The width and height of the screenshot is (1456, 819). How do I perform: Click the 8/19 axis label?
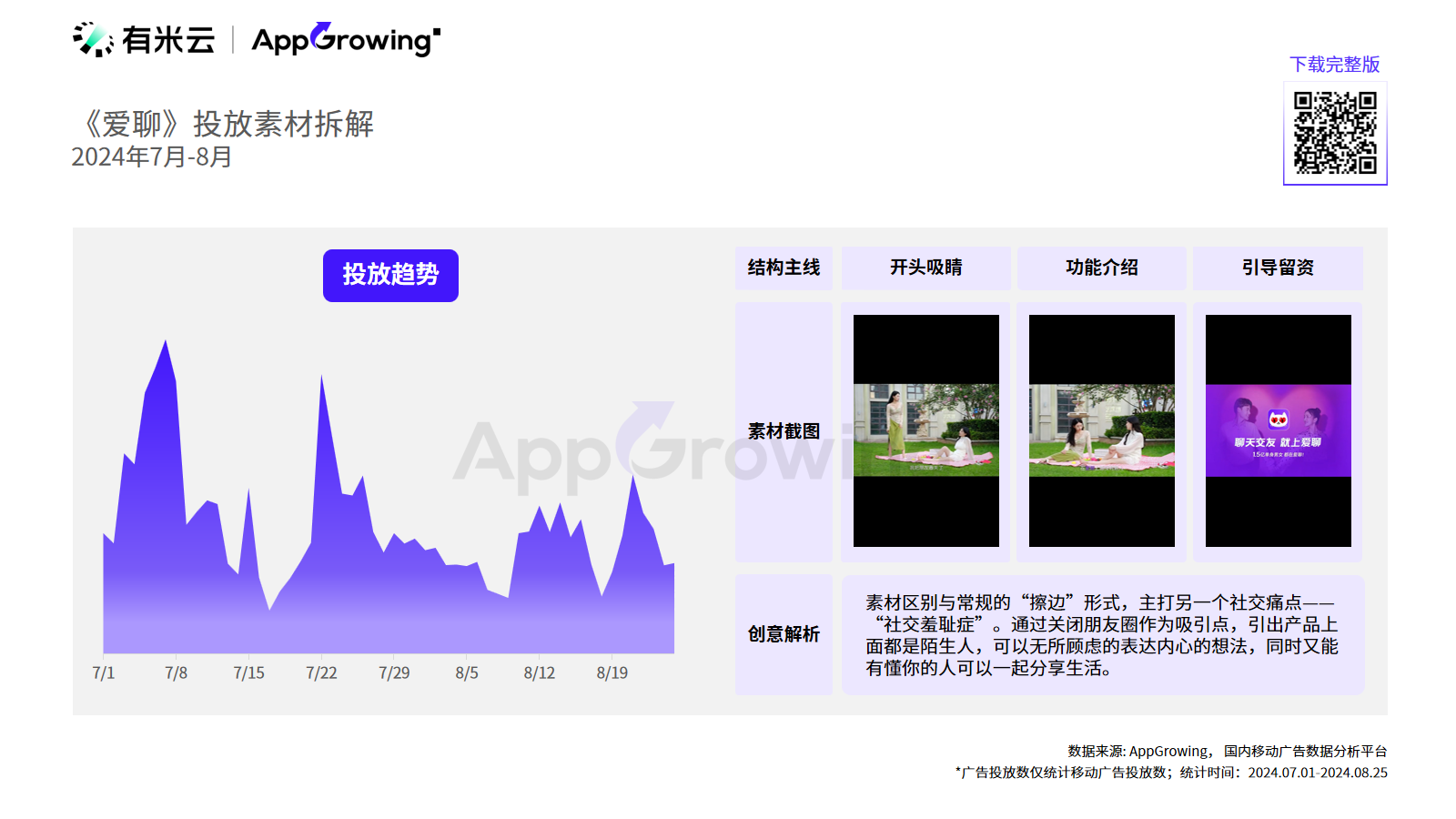(x=612, y=673)
